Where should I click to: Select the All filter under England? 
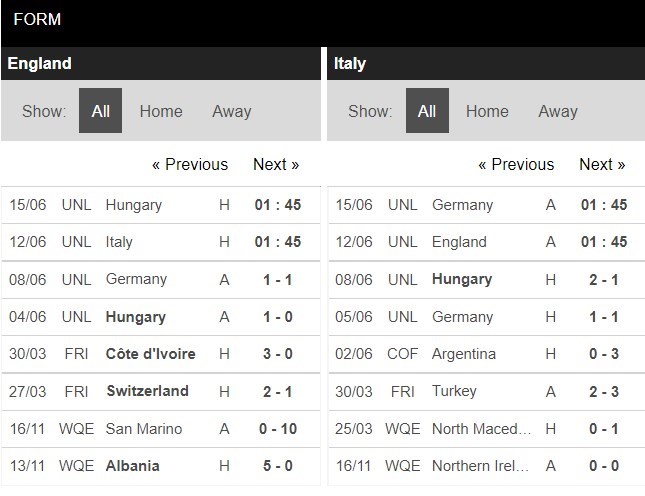100,111
